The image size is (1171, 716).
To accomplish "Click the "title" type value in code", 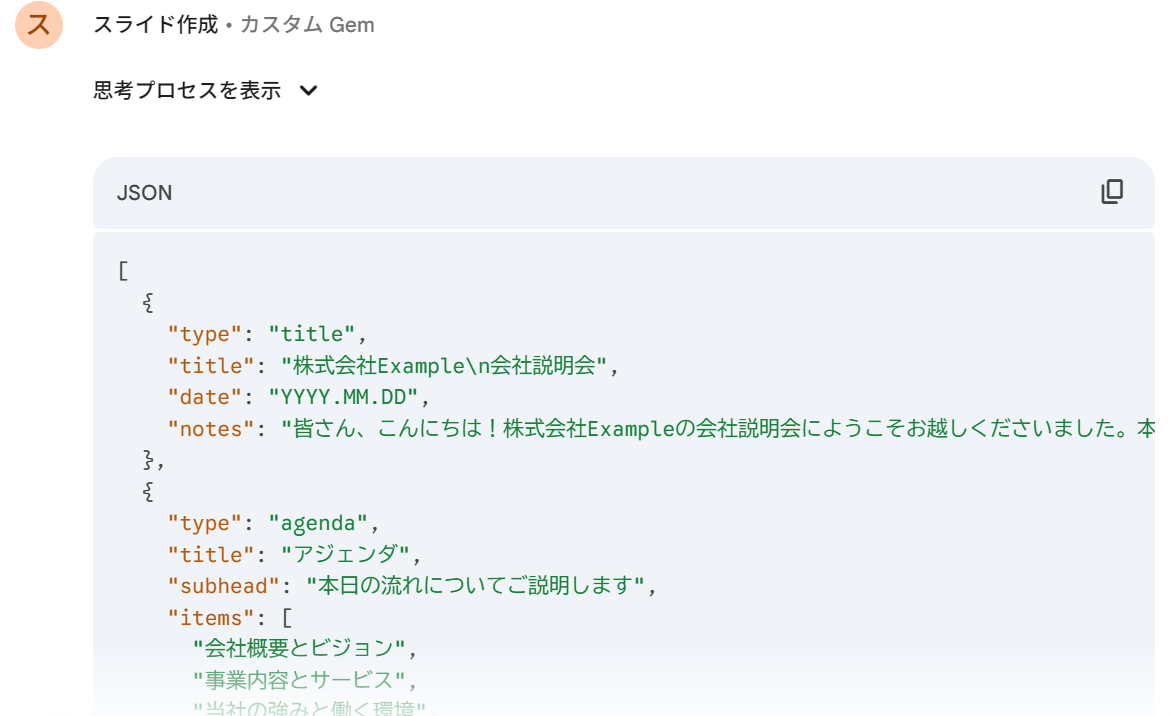I will pos(311,334).
